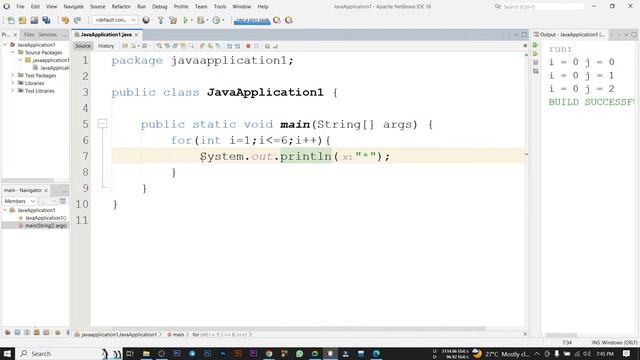Switch to the Services tab
Viewport: 640px width, 360px height.
click(48, 35)
